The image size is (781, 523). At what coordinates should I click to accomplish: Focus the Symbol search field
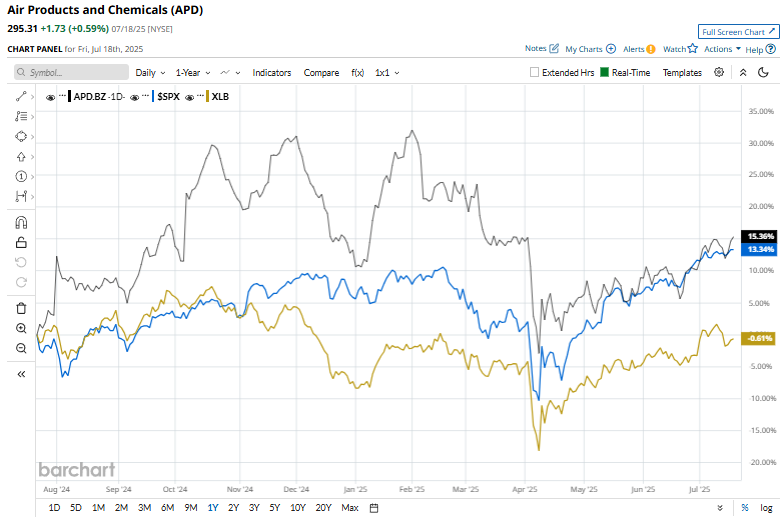tap(71, 72)
